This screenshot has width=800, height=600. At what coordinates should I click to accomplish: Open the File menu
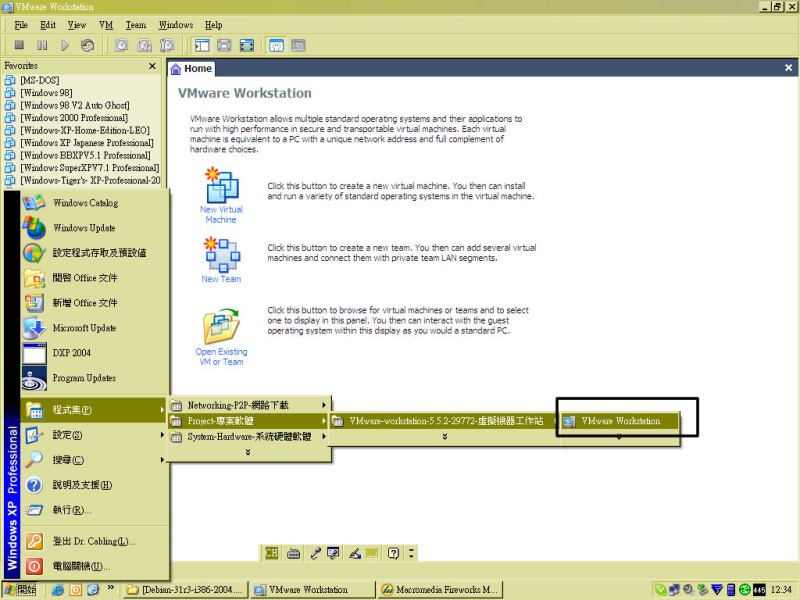point(21,25)
